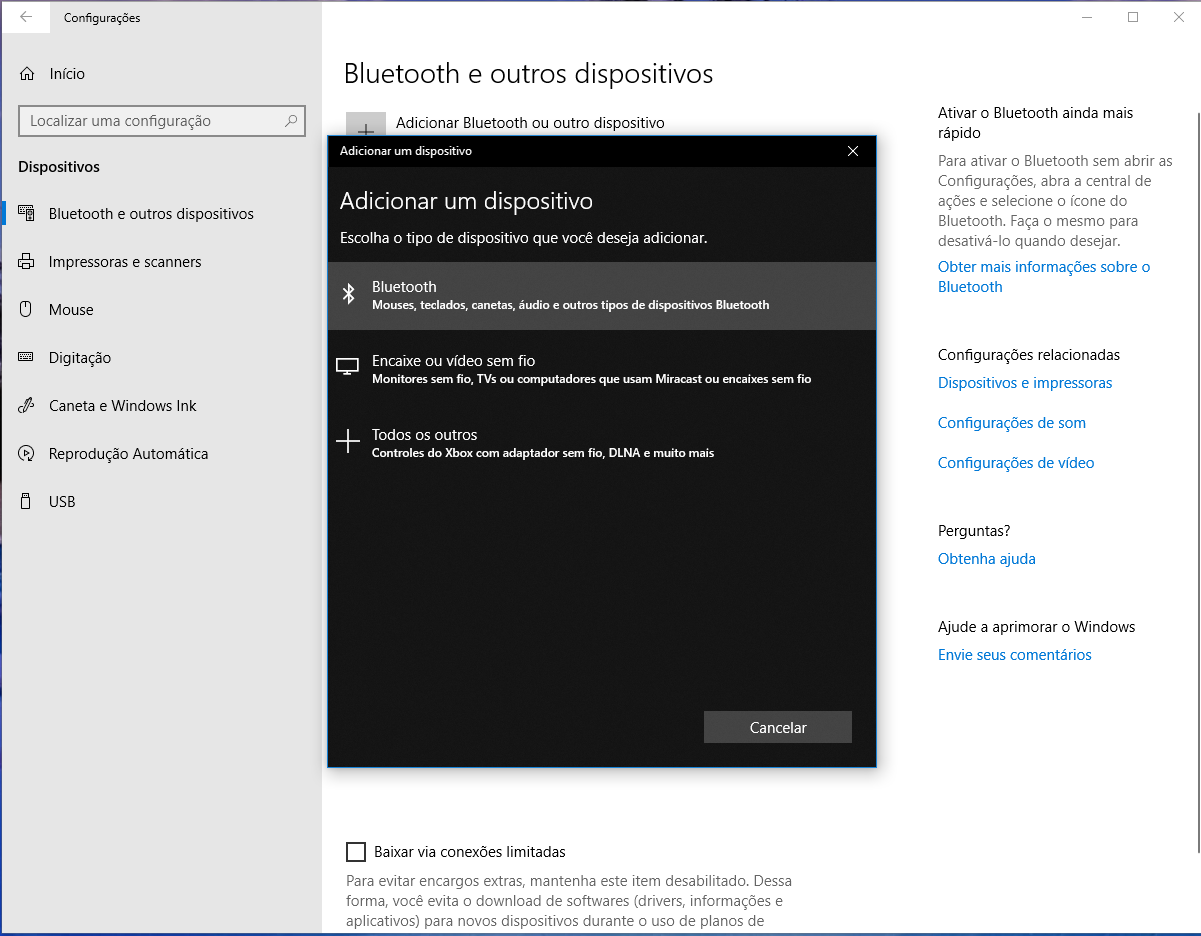This screenshot has height=936, width=1201.
Task: Select Bluetooth e outros dispositivos sidebar label
Action: click(x=151, y=214)
